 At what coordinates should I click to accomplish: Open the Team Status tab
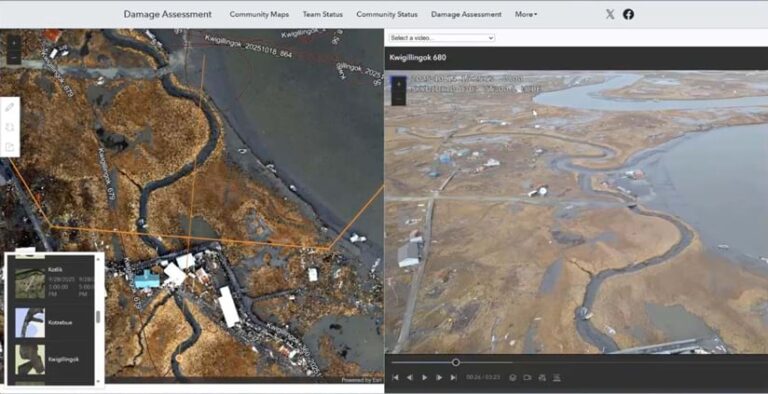[323, 14]
